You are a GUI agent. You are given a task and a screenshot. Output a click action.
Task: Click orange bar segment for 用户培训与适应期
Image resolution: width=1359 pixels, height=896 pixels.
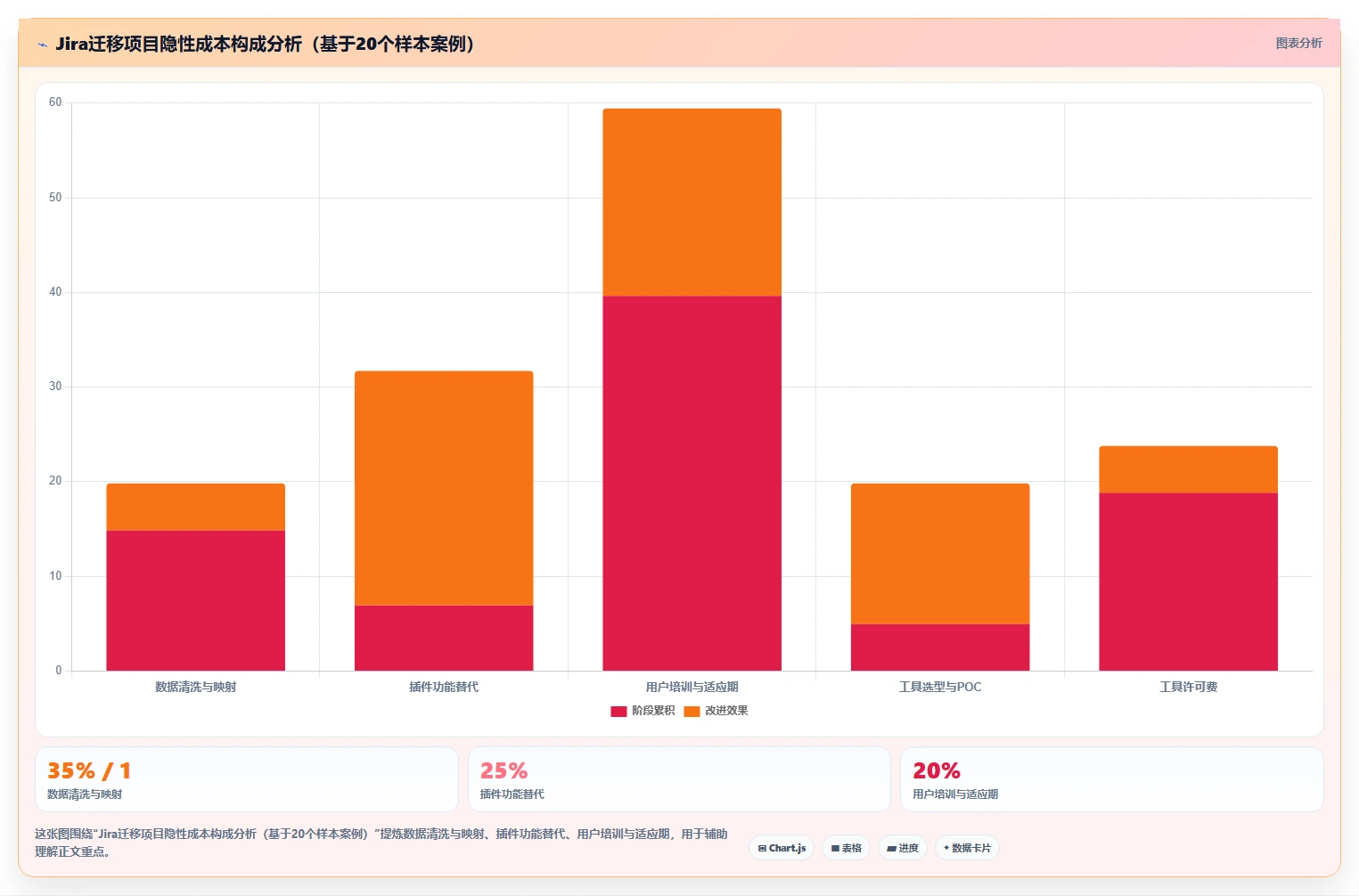tap(692, 202)
